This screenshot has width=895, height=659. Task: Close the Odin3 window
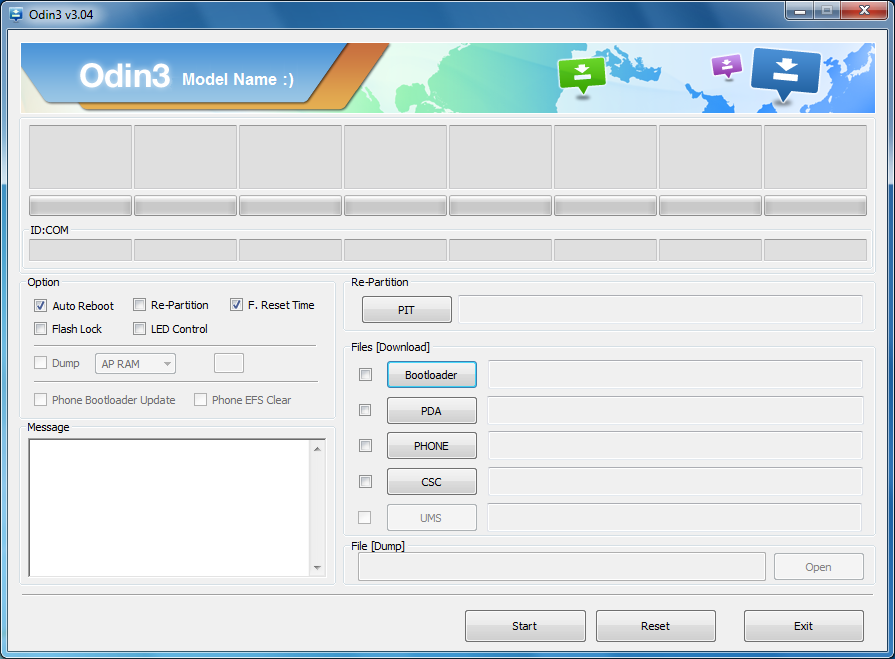864,11
